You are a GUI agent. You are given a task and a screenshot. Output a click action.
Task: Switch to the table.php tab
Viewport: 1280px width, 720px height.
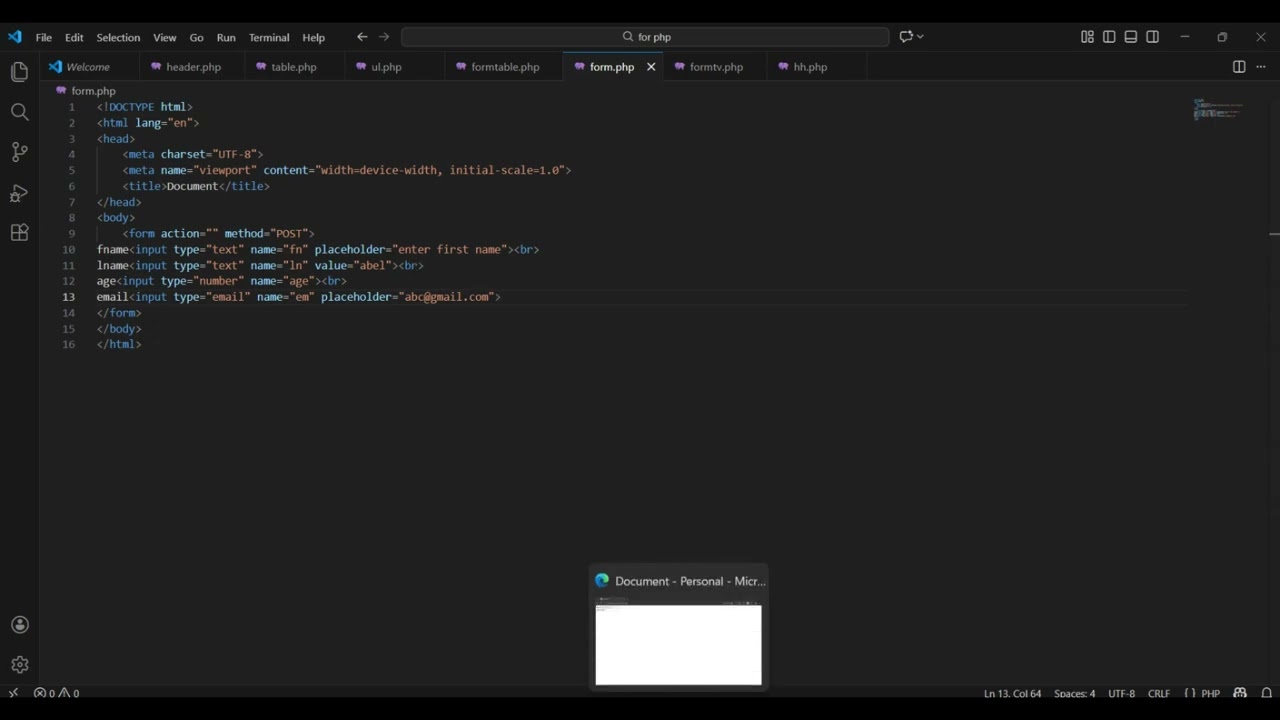[x=293, y=67]
